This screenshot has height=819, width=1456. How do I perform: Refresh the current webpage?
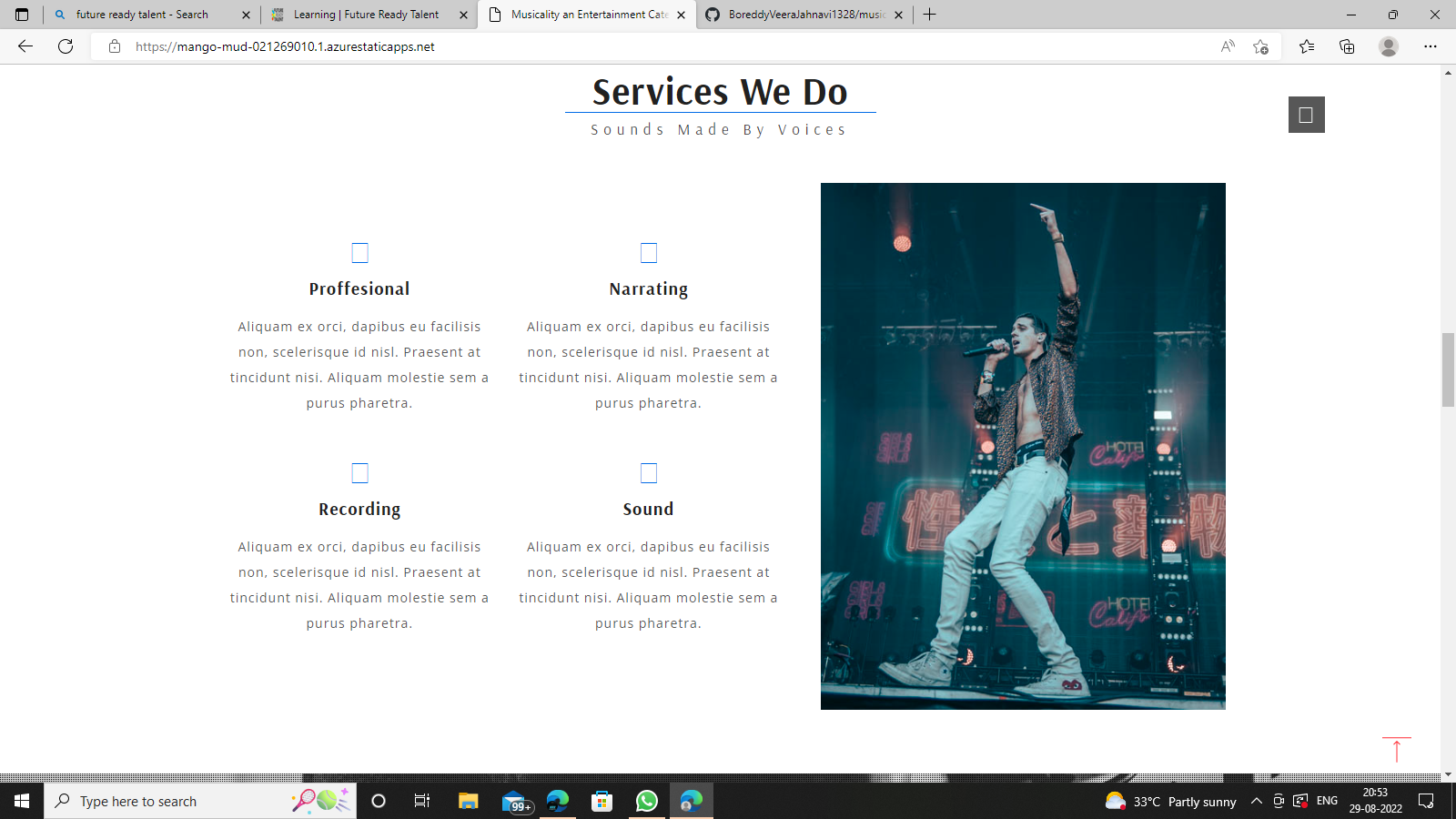pyautogui.click(x=64, y=46)
